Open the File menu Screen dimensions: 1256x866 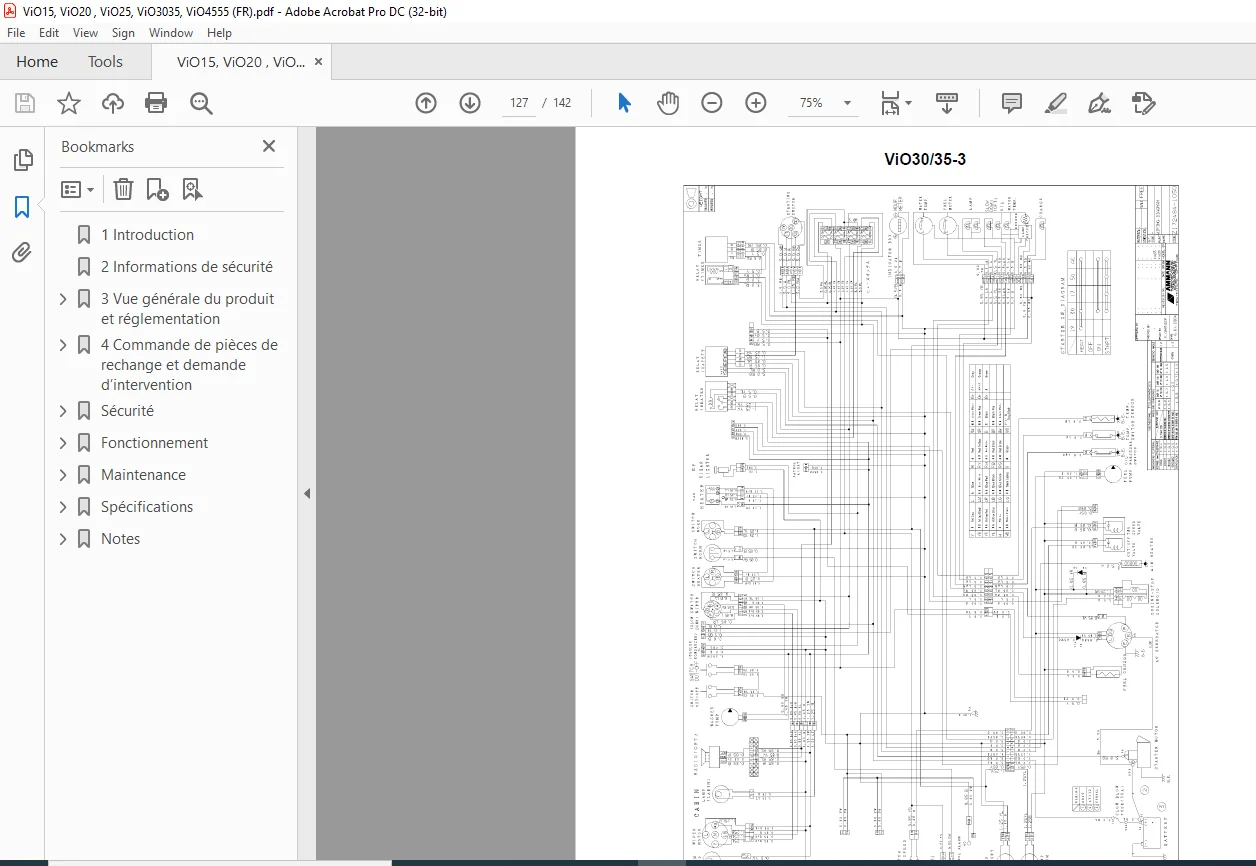(x=16, y=33)
